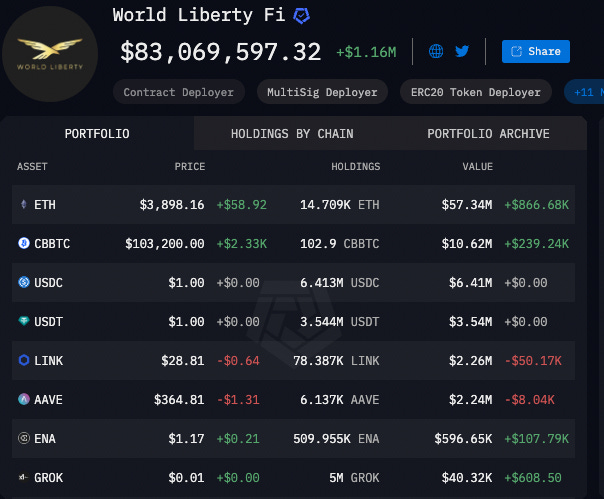Click the ENA value $596.65K
Image resolution: width=604 pixels, height=499 pixels.
tap(463, 439)
